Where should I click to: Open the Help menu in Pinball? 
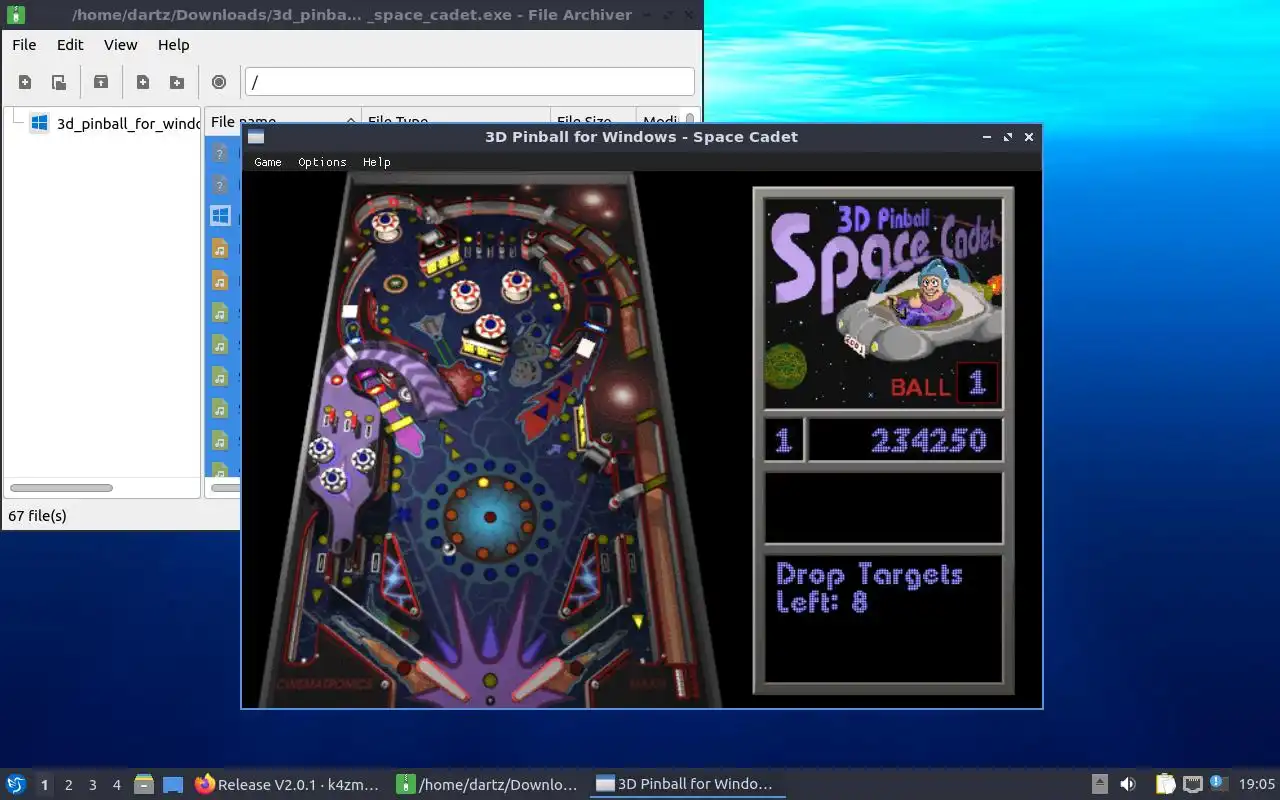click(377, 162)
